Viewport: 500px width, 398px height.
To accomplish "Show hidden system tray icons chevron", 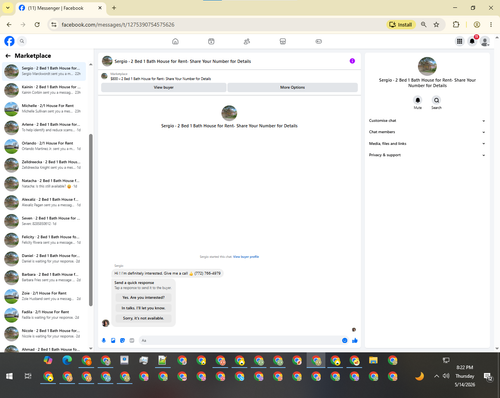I will tap(436, 376).
